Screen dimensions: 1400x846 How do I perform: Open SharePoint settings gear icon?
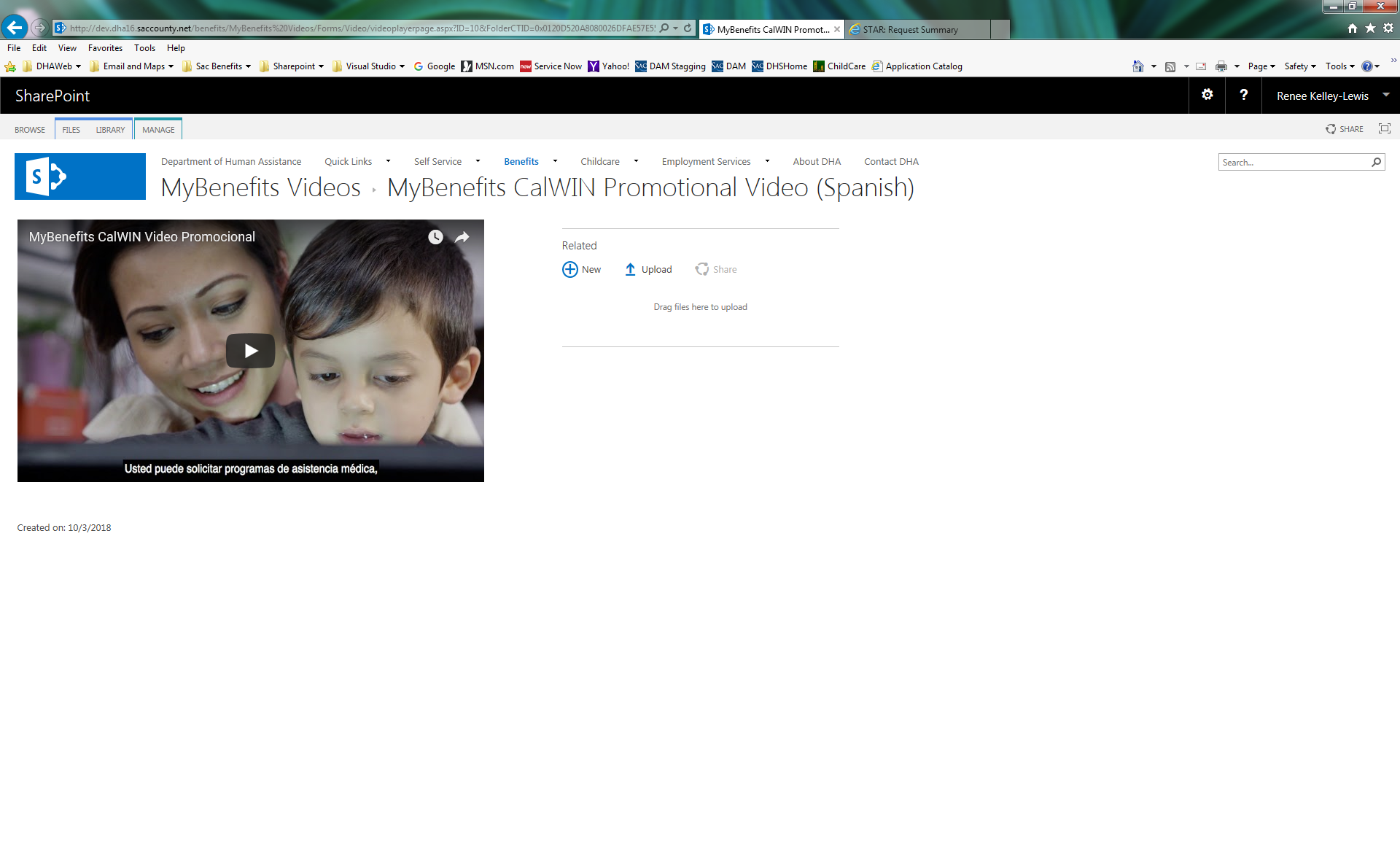[1207, 95]
